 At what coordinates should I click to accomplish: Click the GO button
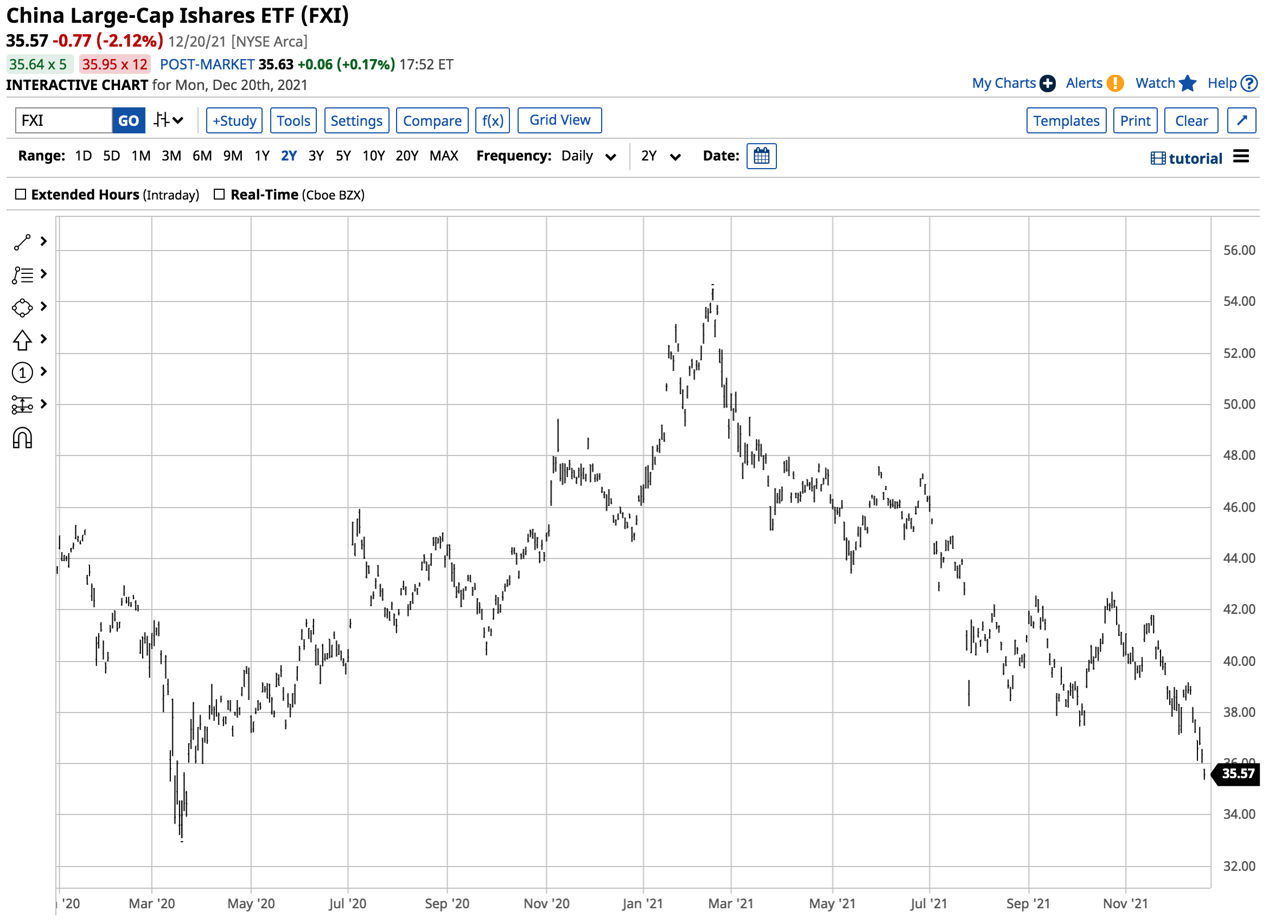(129, 120)
